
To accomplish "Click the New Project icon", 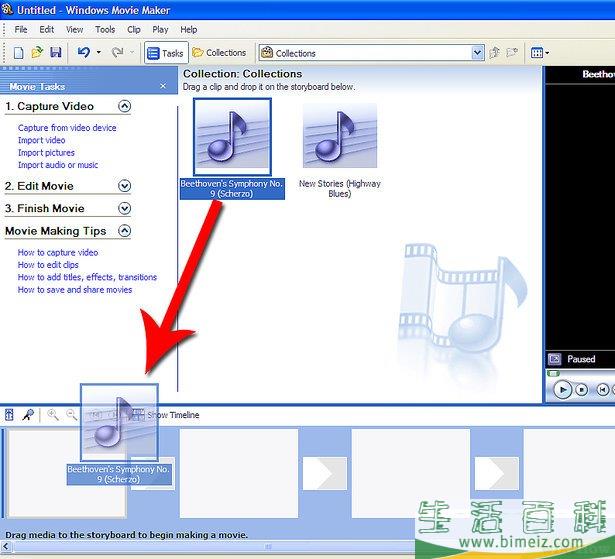I will point(18,53).
